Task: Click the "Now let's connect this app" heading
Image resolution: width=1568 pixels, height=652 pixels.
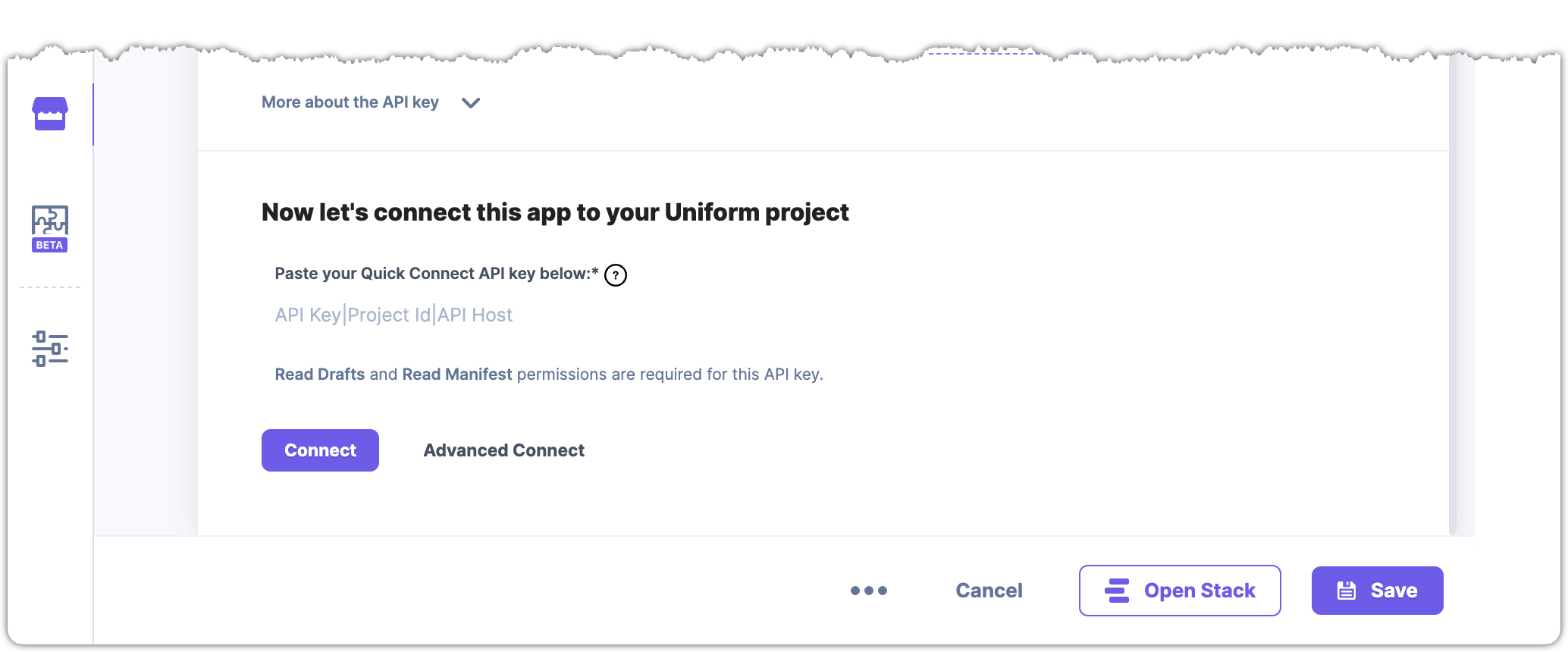Action: pyautogui.click(x=555, y=212)
